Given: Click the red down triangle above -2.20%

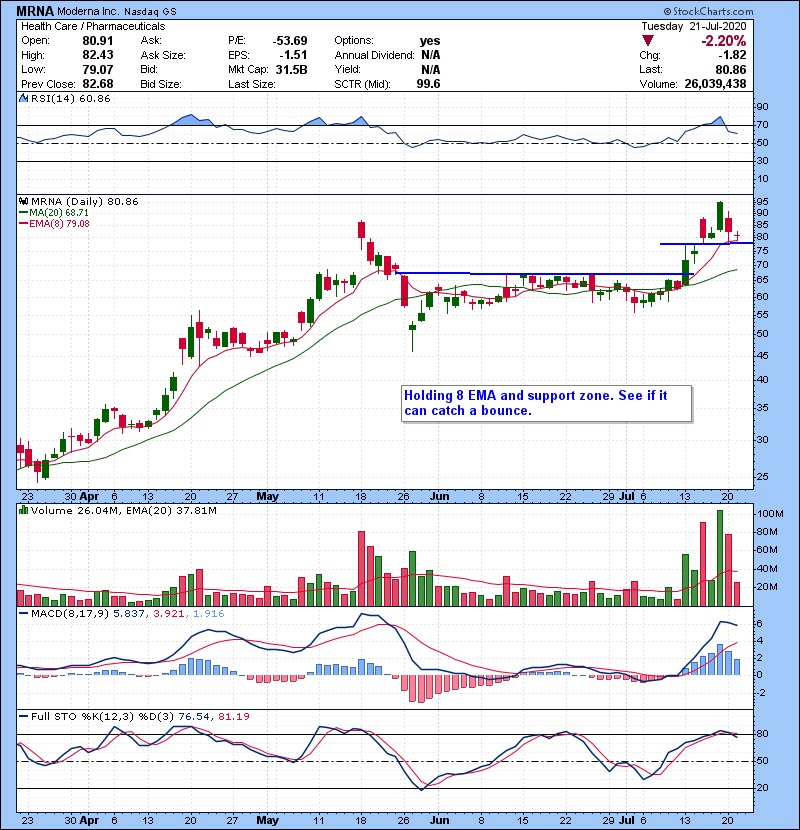Looking at the screenshot, I should [x=648, y=41].
